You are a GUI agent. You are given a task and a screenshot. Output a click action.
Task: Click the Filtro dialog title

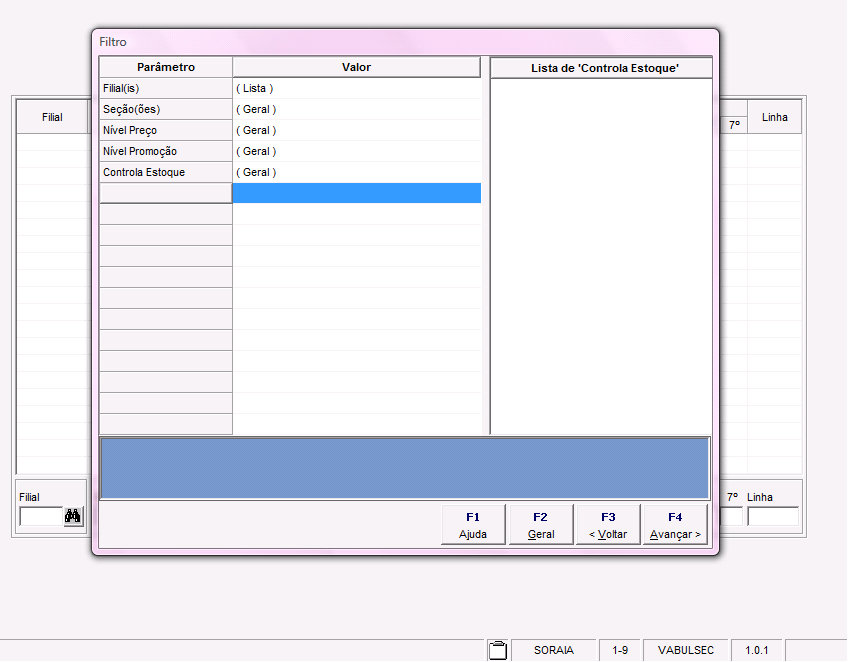click(113, 42)
